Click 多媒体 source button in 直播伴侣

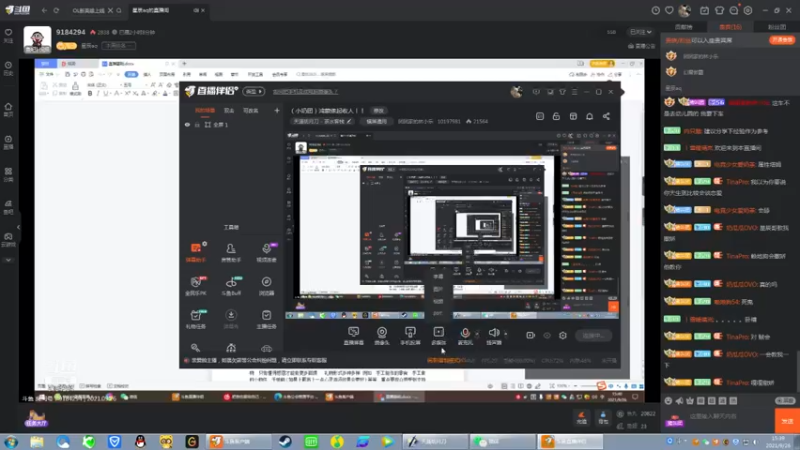439,336
